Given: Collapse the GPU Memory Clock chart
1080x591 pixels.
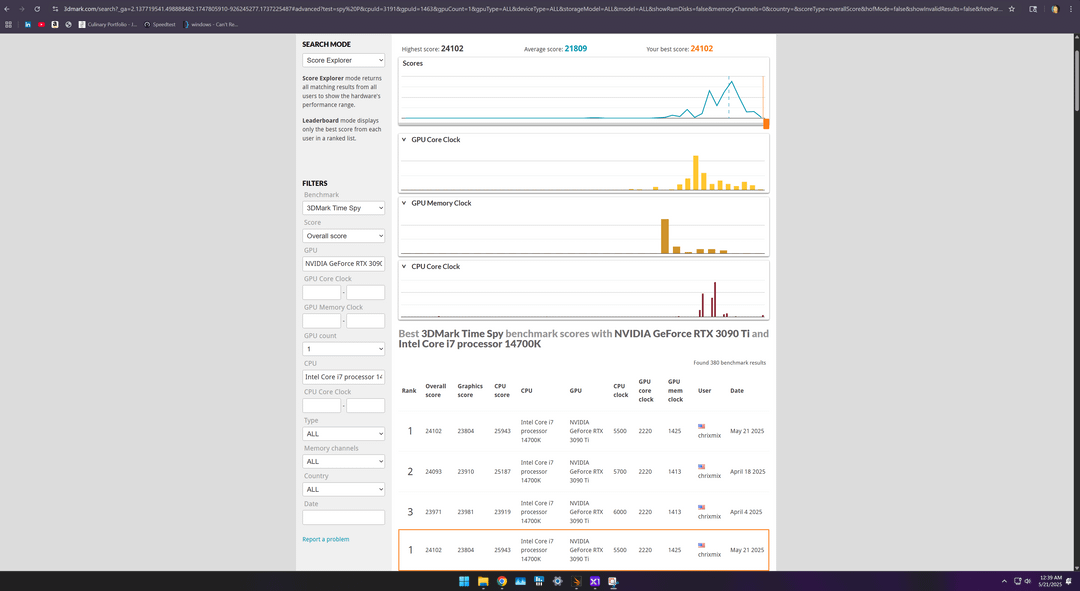Looking at the screenshot, I should click(x=404, y=203).
